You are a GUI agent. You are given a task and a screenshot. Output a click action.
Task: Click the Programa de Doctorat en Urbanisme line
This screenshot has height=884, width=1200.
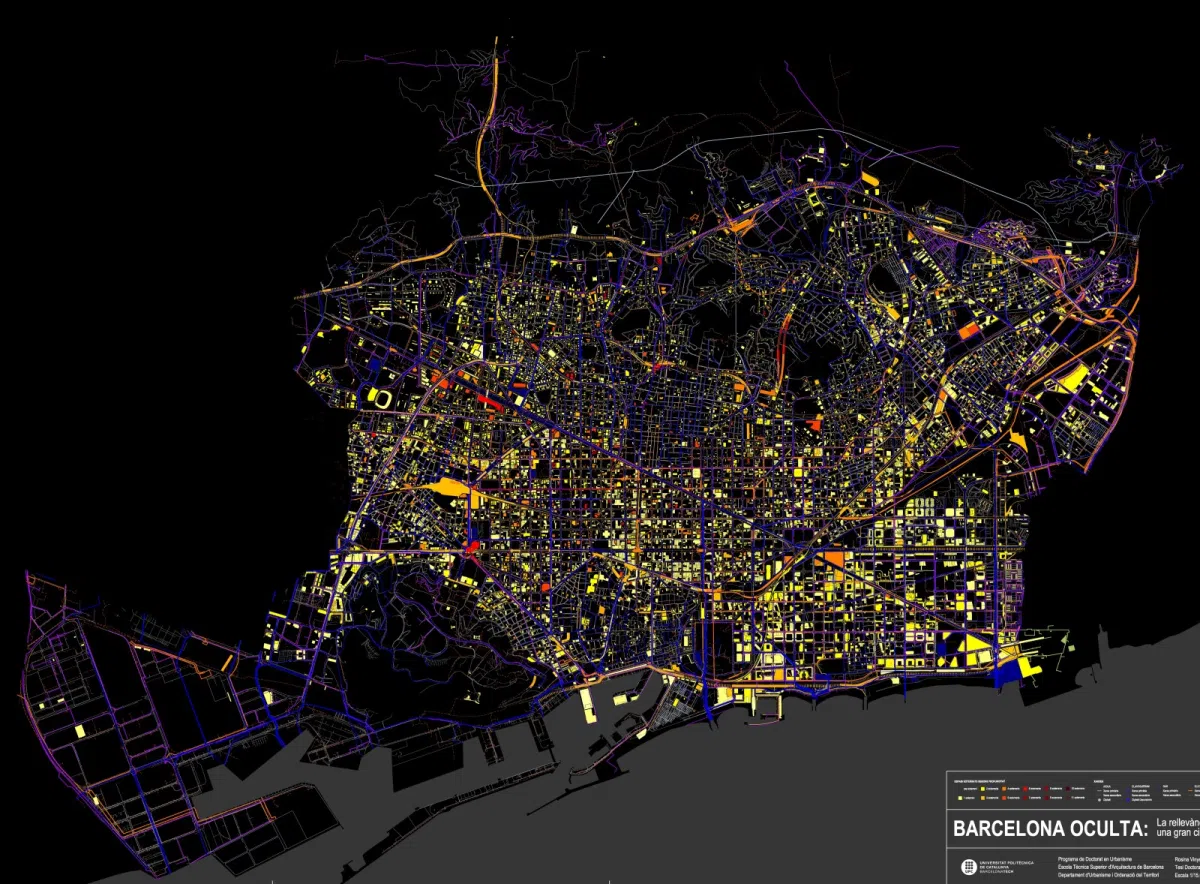click(x=1095, y=859)
